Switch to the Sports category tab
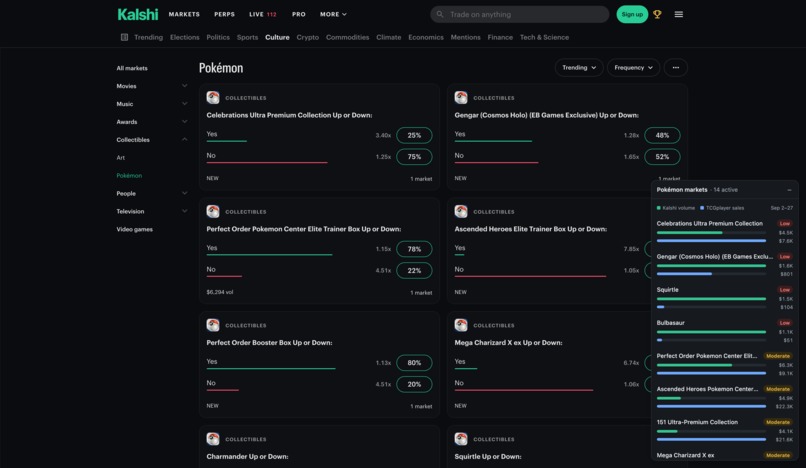 pos(247,37)
